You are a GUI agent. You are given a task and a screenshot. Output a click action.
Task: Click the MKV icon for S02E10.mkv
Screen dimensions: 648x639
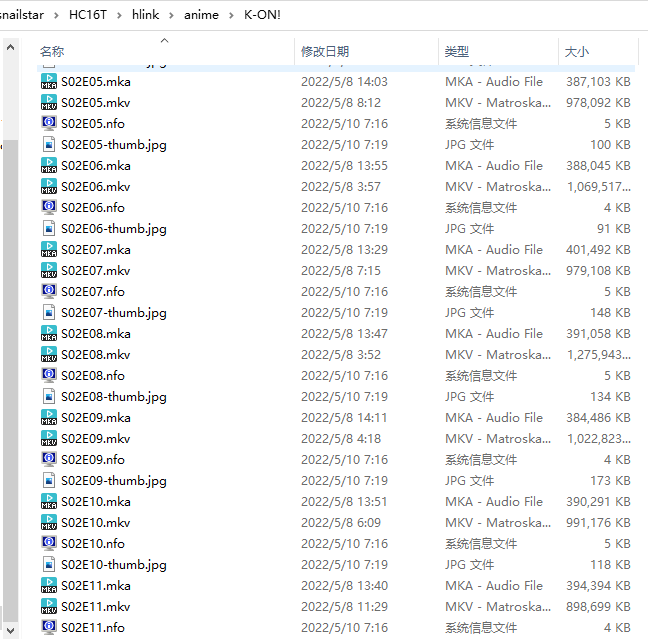coord(49,522)
